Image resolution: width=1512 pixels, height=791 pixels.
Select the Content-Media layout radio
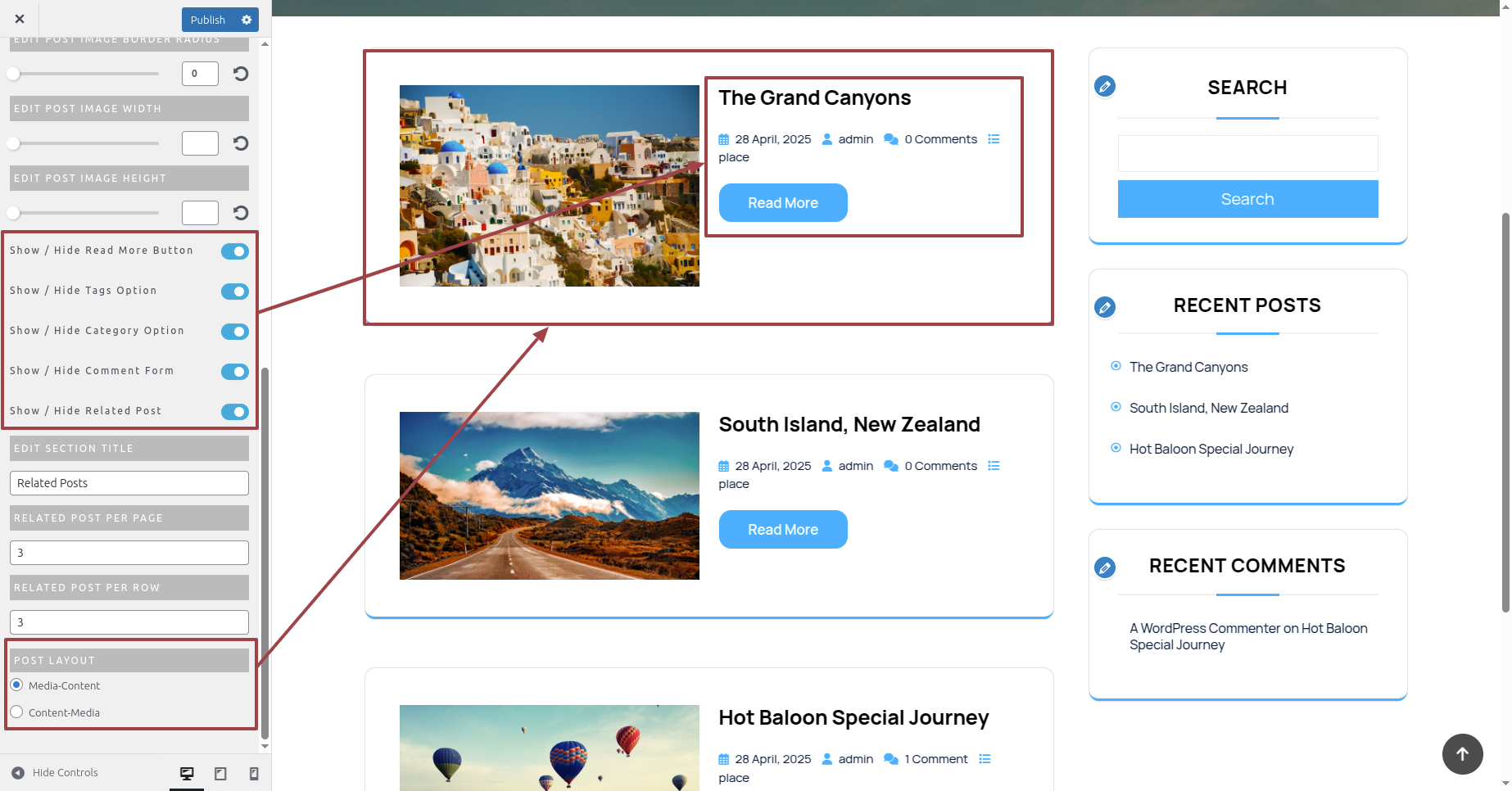tap(16, 712)
